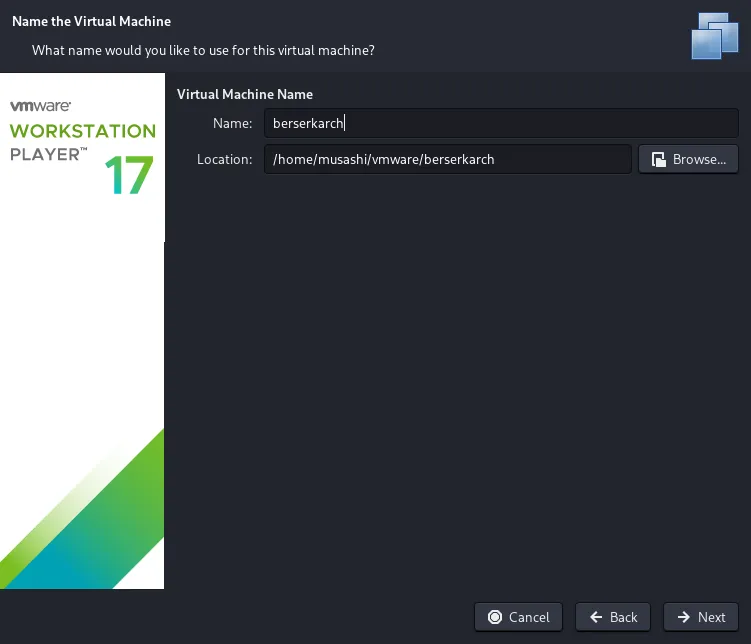The image size is (751, 644).
Task: Click the "Name the Virtual Machine" title
Action: (91, 21)
